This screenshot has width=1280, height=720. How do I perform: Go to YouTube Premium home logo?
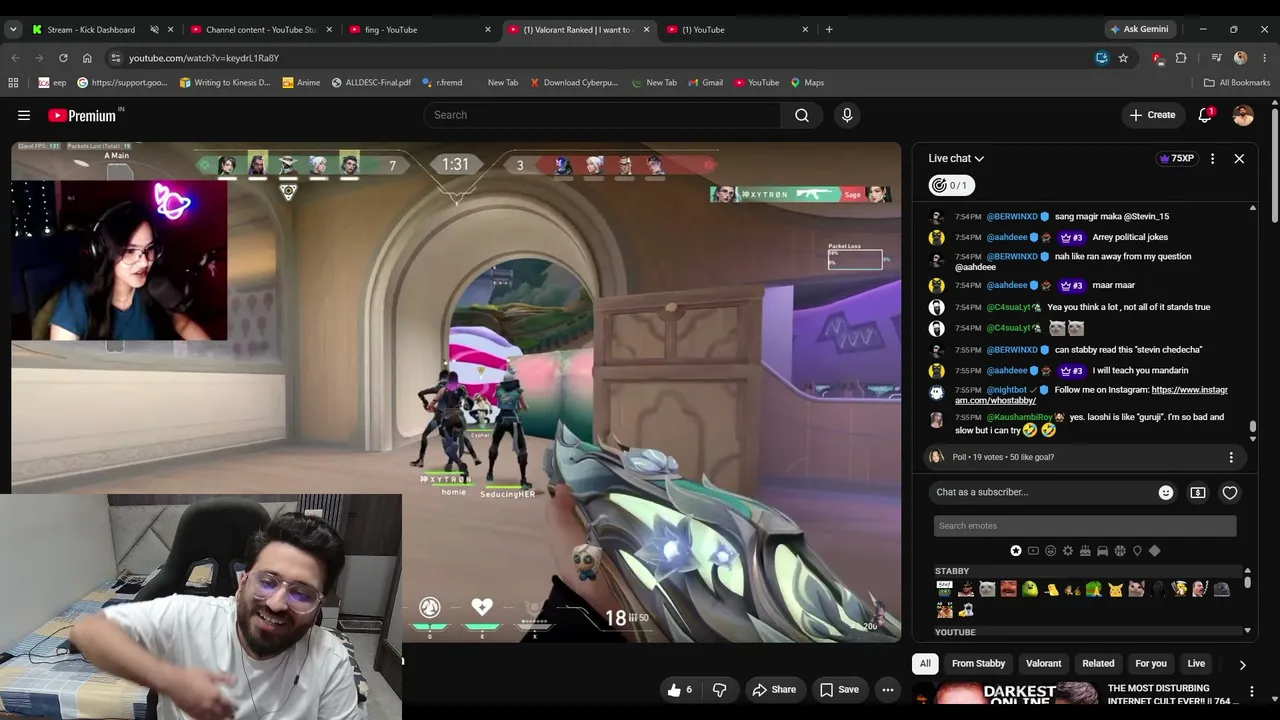83,115
